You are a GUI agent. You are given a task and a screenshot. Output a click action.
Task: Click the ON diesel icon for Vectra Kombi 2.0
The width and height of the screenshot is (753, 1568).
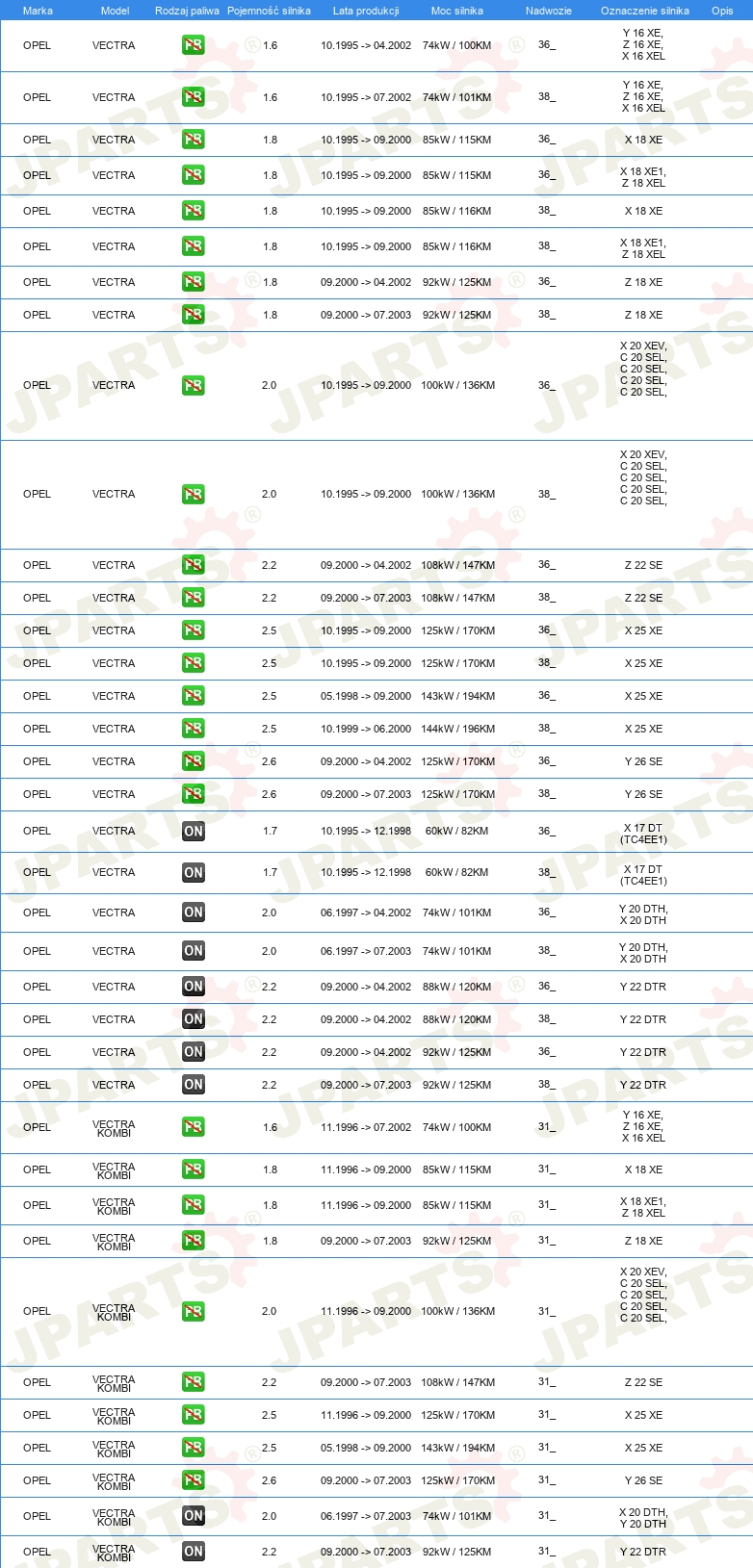(194, 1516)
